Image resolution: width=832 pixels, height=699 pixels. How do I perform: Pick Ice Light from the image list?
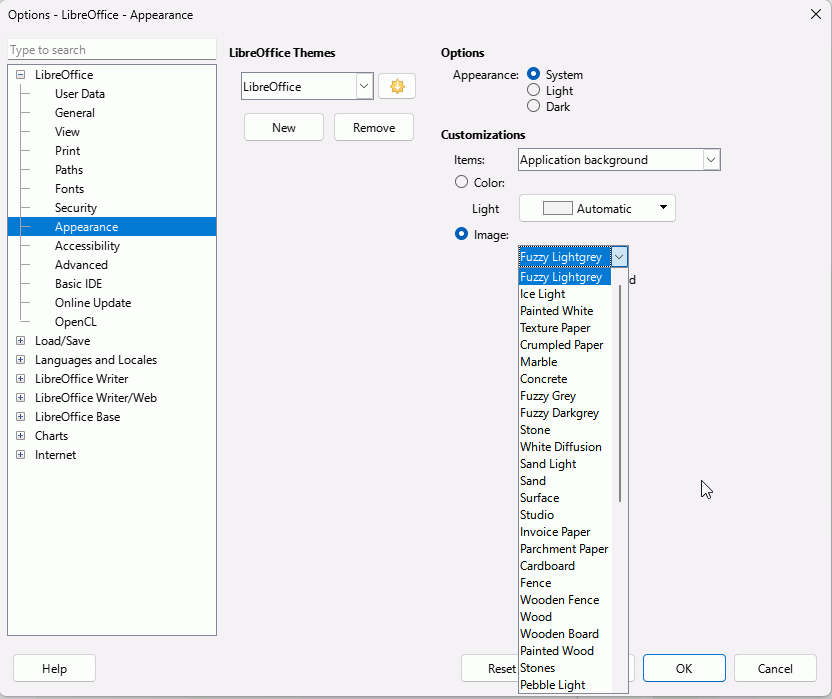(565, 294)
